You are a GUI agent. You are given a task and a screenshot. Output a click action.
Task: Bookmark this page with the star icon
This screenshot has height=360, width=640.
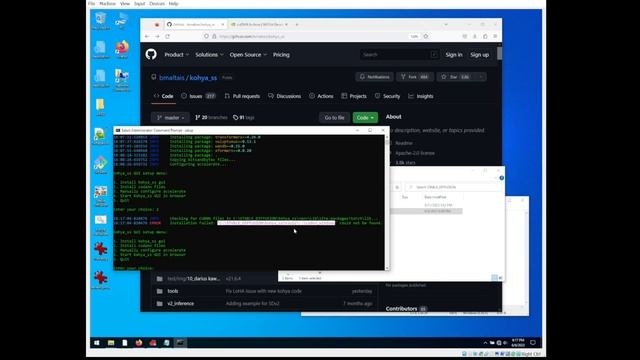[426, 36]
